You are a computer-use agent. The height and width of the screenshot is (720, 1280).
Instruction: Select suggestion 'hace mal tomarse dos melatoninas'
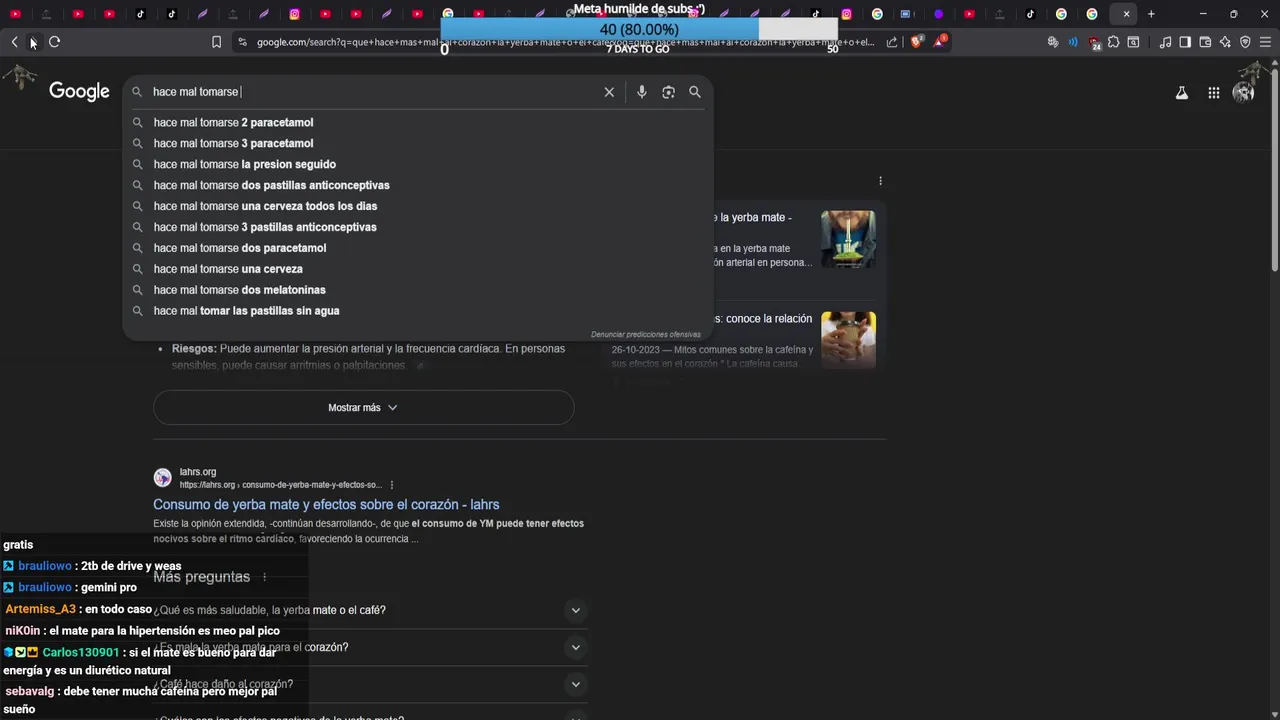pos(417,290)
